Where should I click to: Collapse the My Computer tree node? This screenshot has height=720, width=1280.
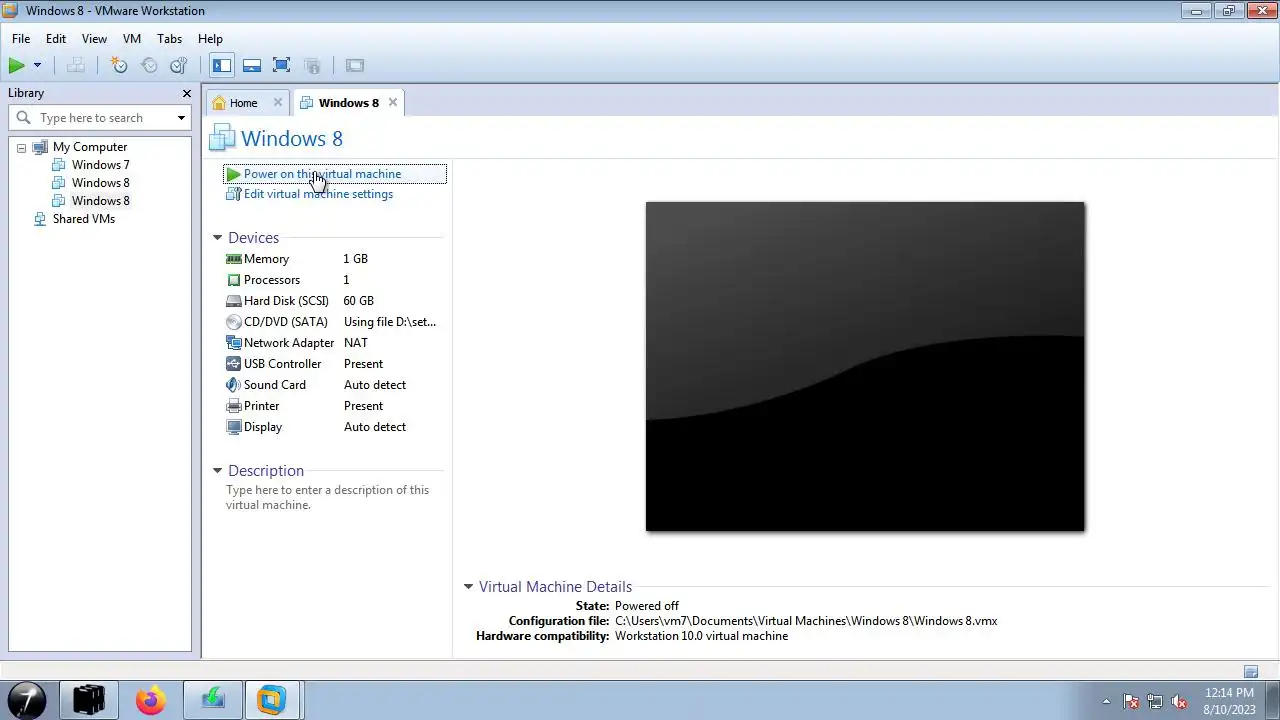coord(21,147)
